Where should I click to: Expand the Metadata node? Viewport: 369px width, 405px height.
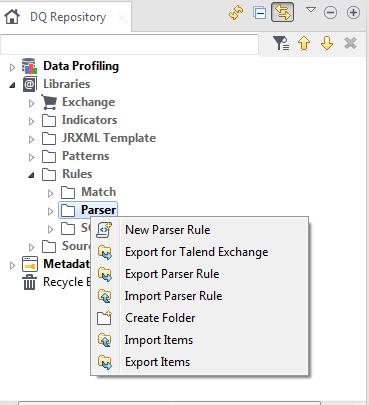click(12, 266)
